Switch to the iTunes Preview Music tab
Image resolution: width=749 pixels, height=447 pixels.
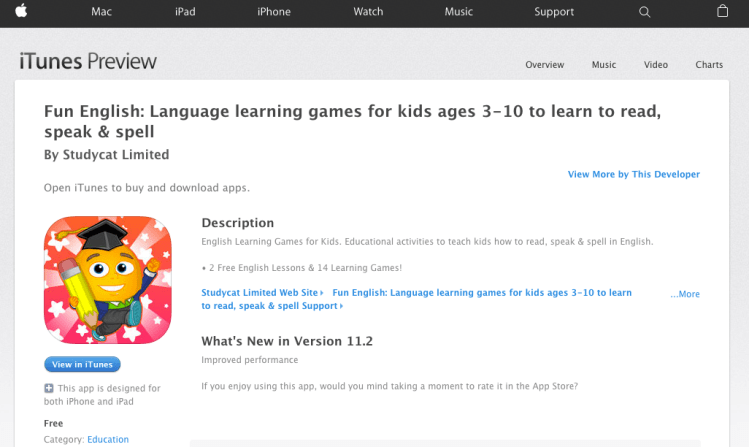(604, 65)
